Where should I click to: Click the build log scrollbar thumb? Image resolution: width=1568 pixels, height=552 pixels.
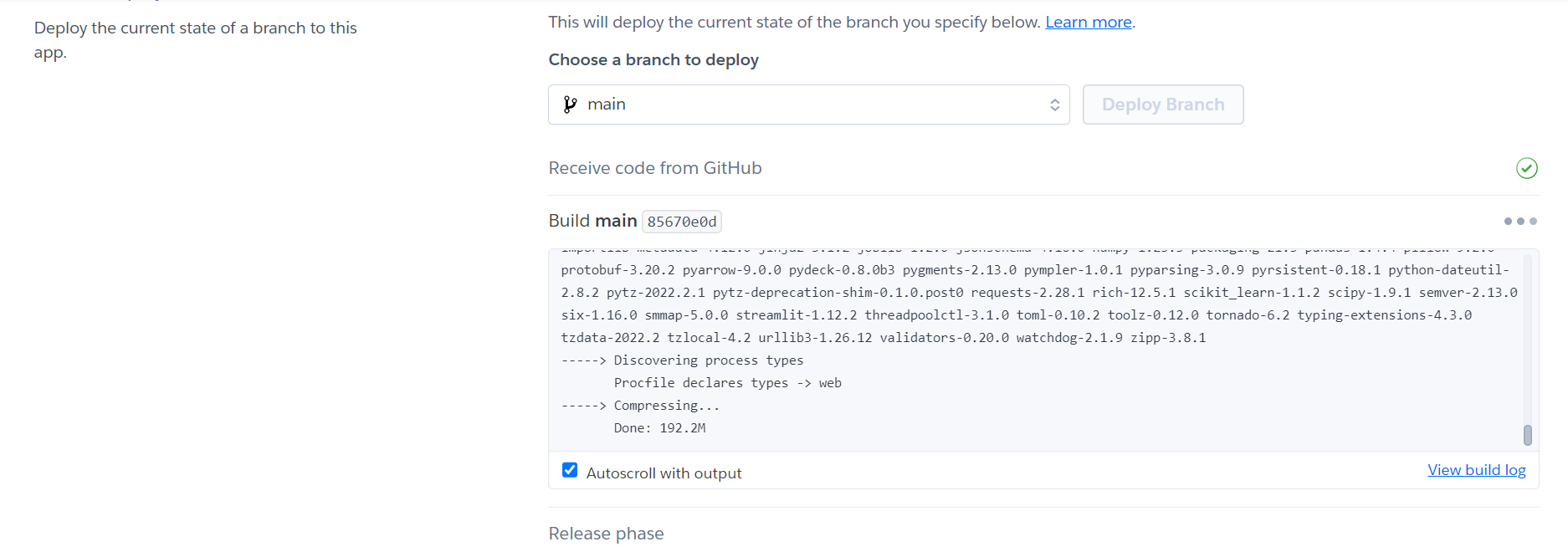1527,435
